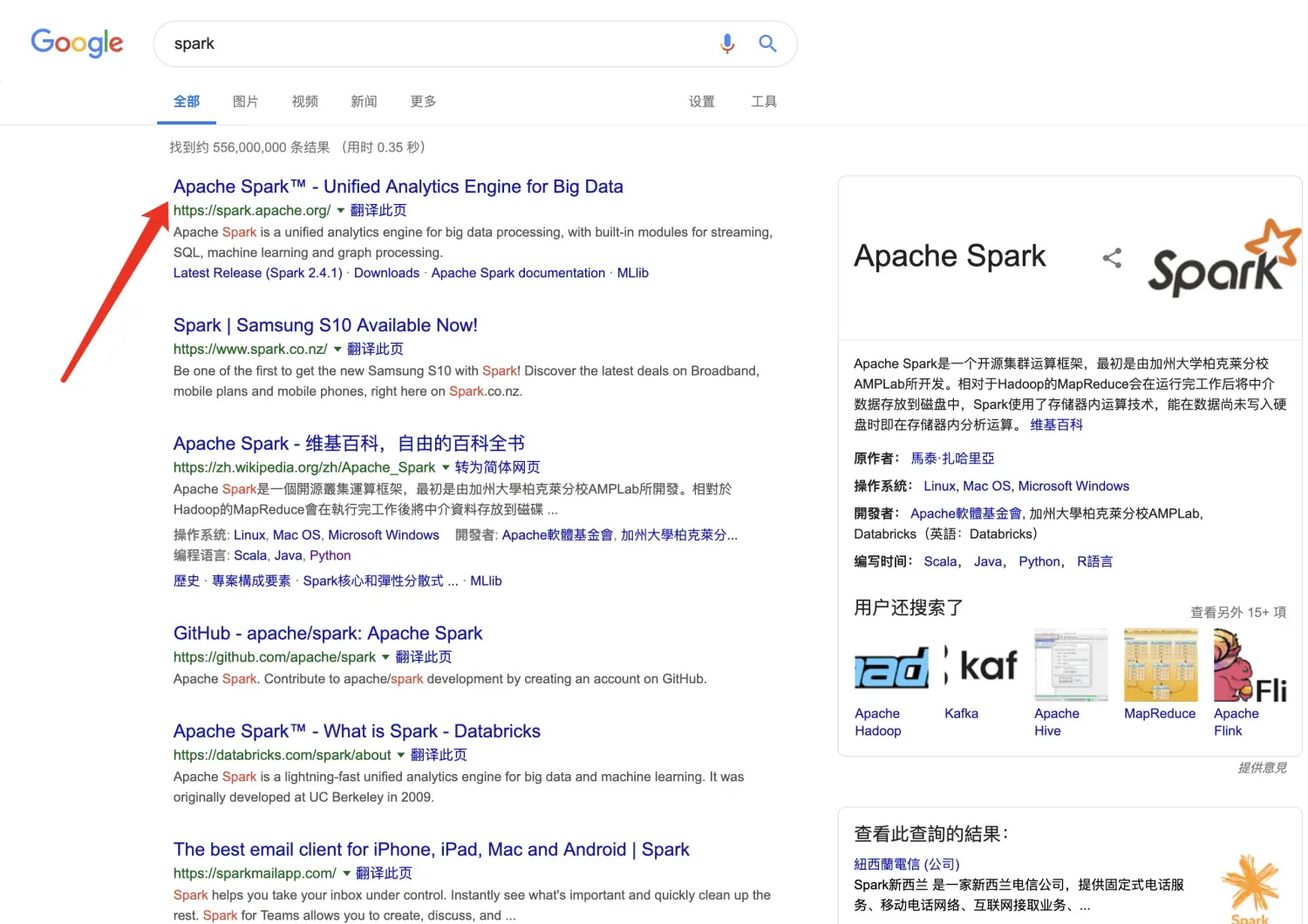Open Apache Spark Unified Analytics Engine result
The width and height of the screenshot is (1308, 924).
point(399,187)
